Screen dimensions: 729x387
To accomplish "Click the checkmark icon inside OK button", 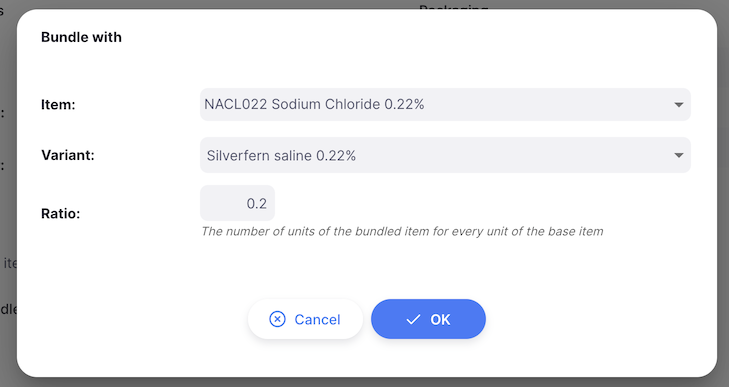I will pyautogui.click(x=413, y=320).
